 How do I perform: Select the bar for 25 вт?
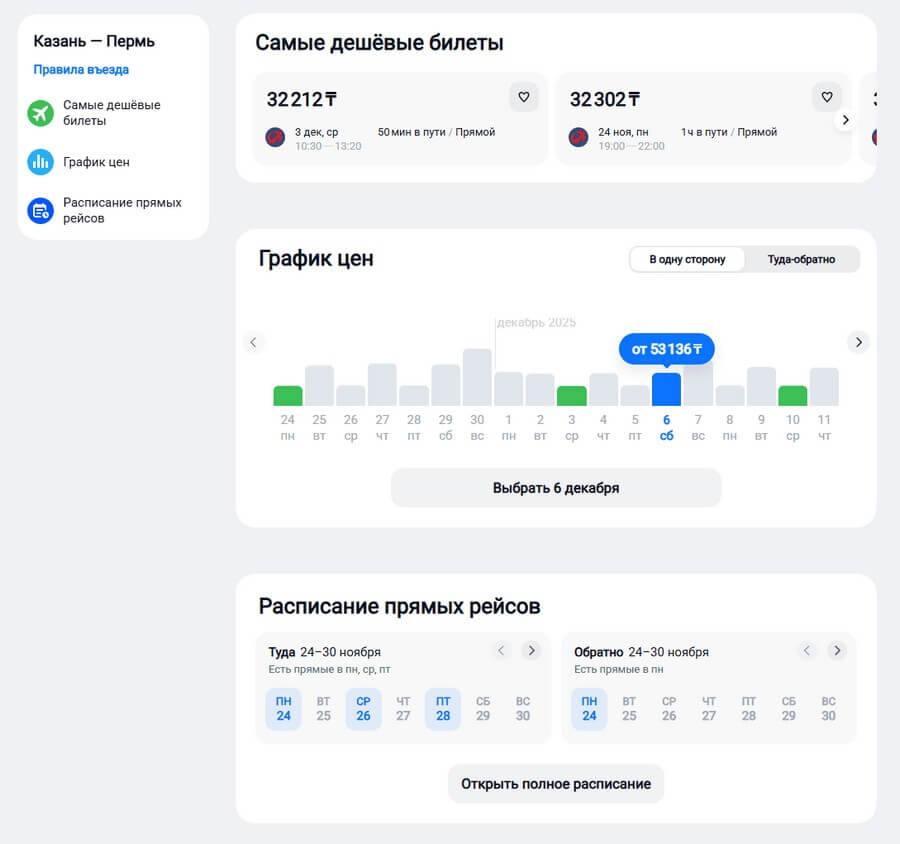(319, 386)
